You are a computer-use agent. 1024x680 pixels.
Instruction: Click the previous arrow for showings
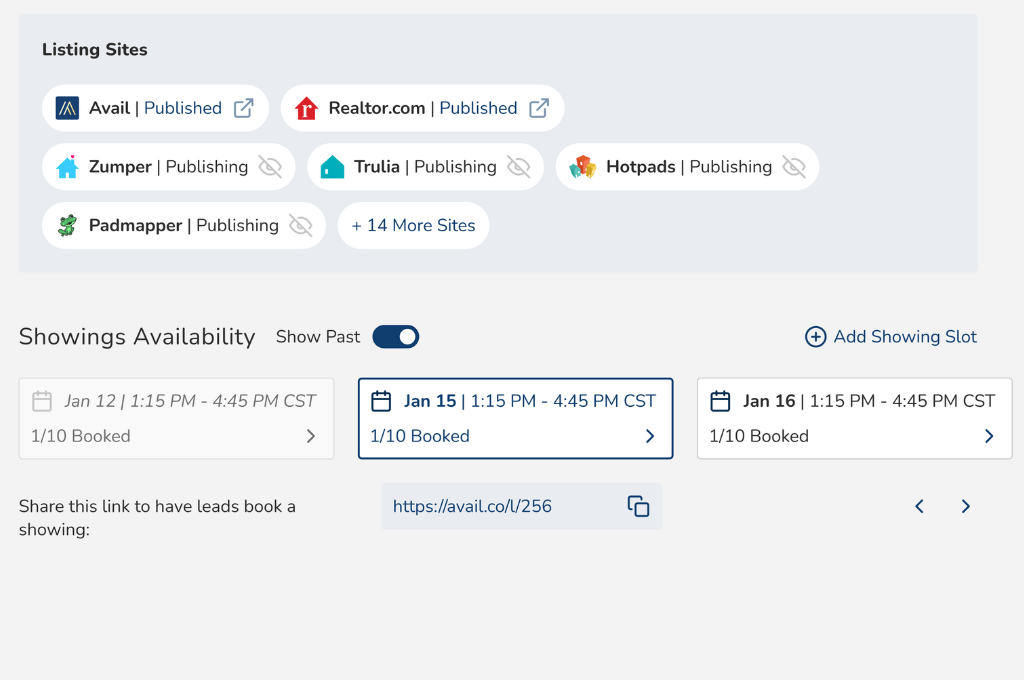919,506
